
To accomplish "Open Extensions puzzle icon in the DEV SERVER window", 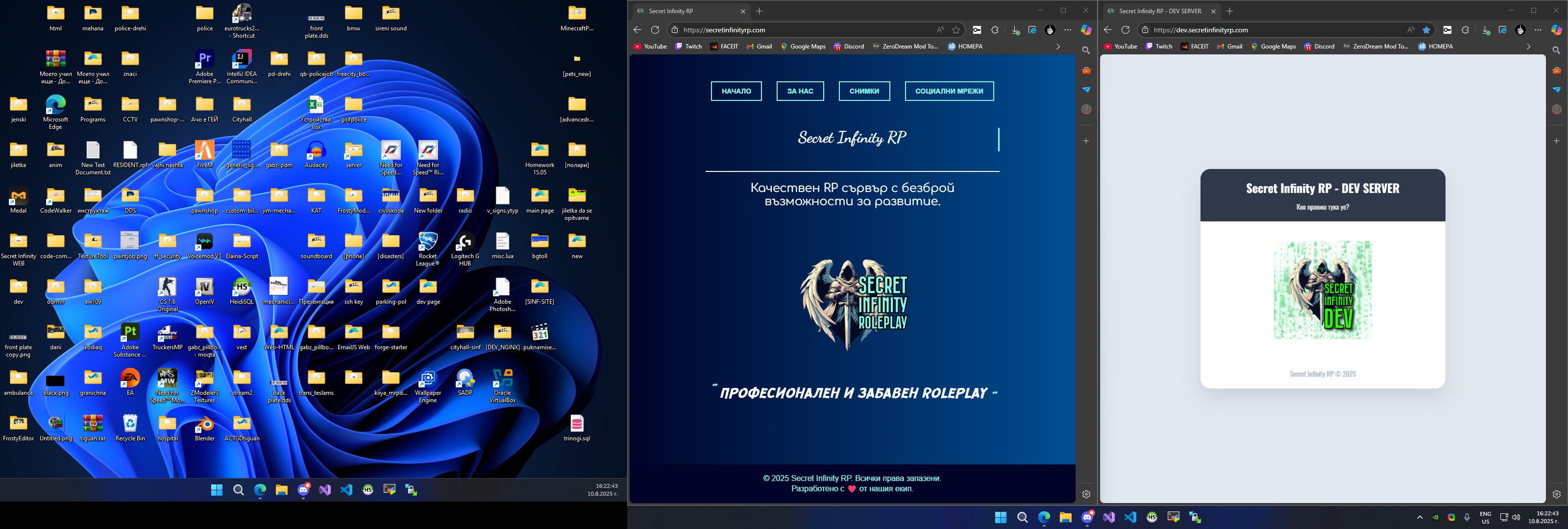I will (1465, 30).
